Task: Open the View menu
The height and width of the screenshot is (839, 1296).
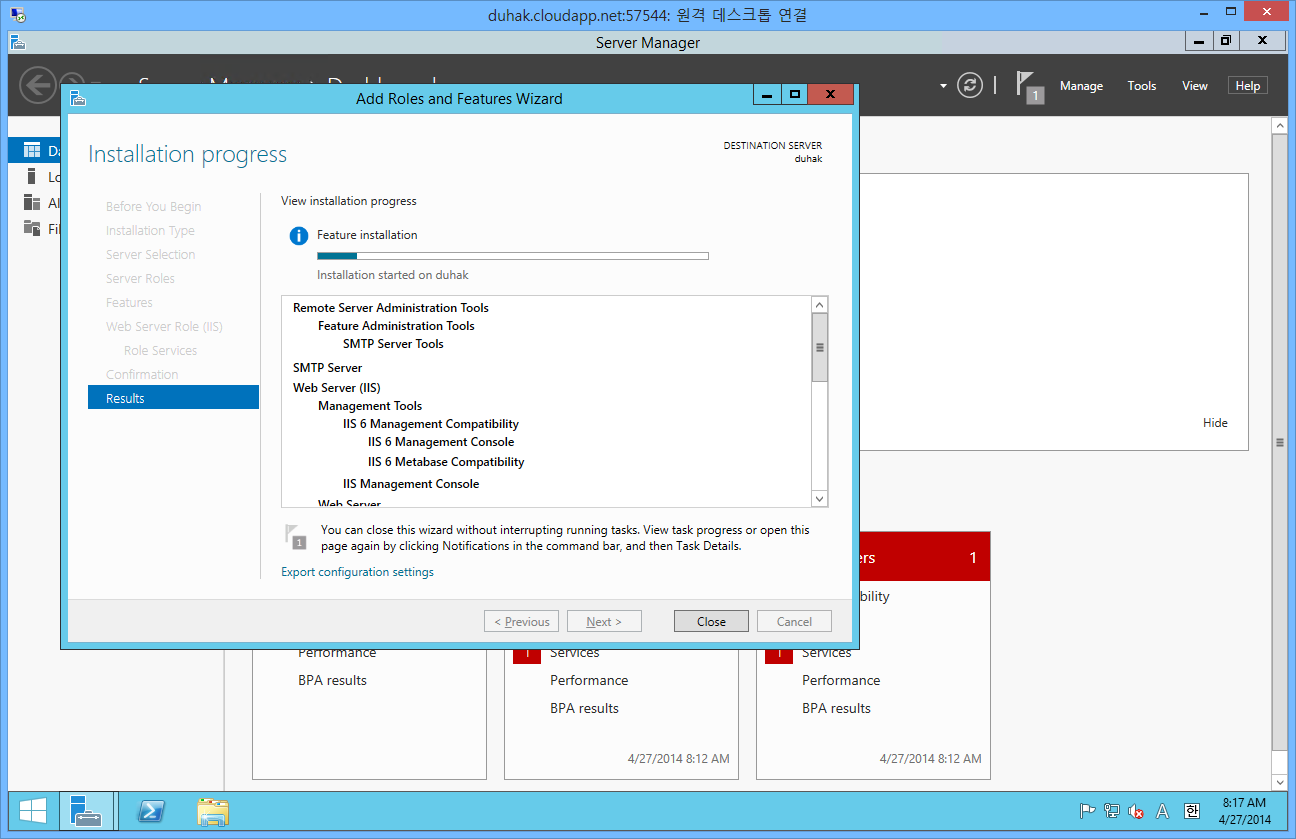Action: (1195, 86)
